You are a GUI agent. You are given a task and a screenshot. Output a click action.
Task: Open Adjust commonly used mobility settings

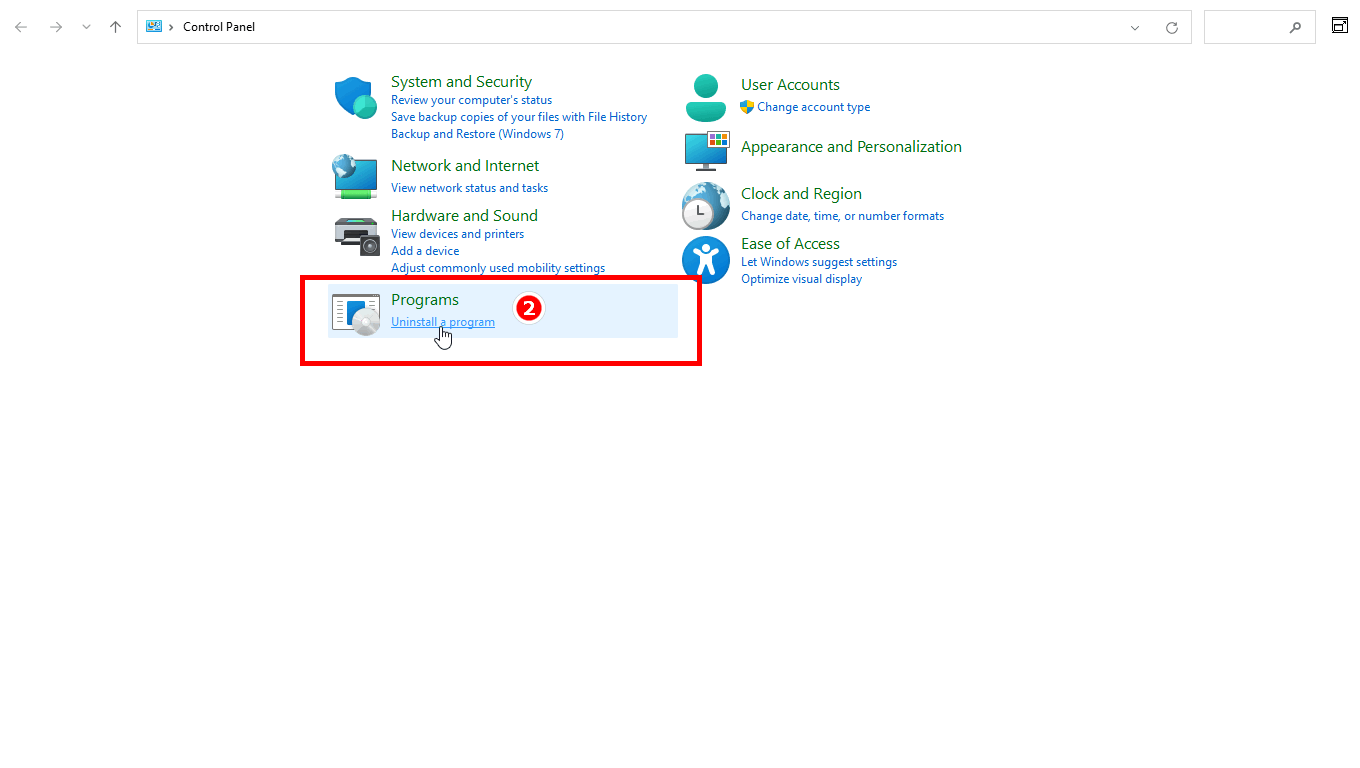tap(498, 268)
